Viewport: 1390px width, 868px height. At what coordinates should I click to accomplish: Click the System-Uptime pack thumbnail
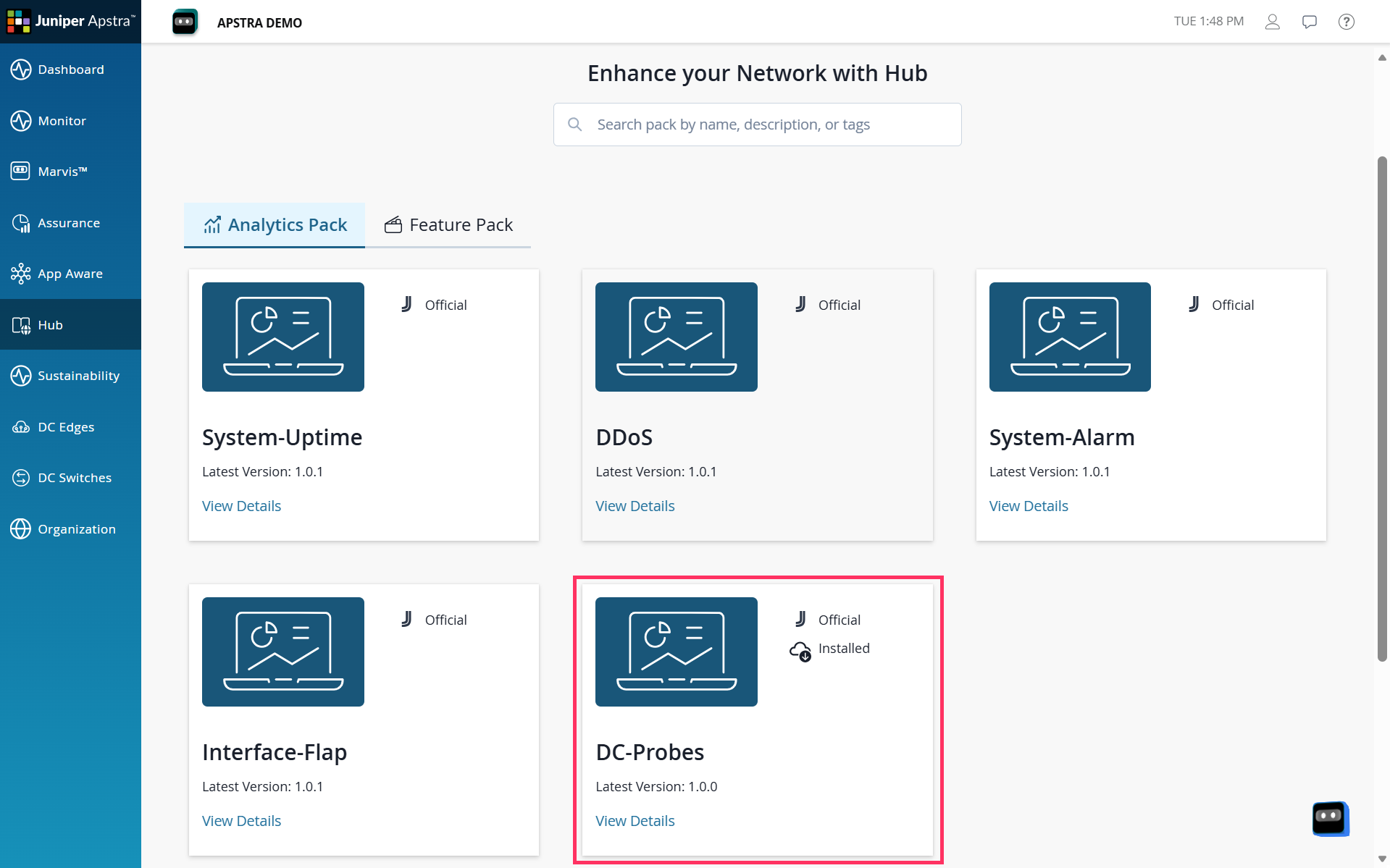(x=283, y=337)
